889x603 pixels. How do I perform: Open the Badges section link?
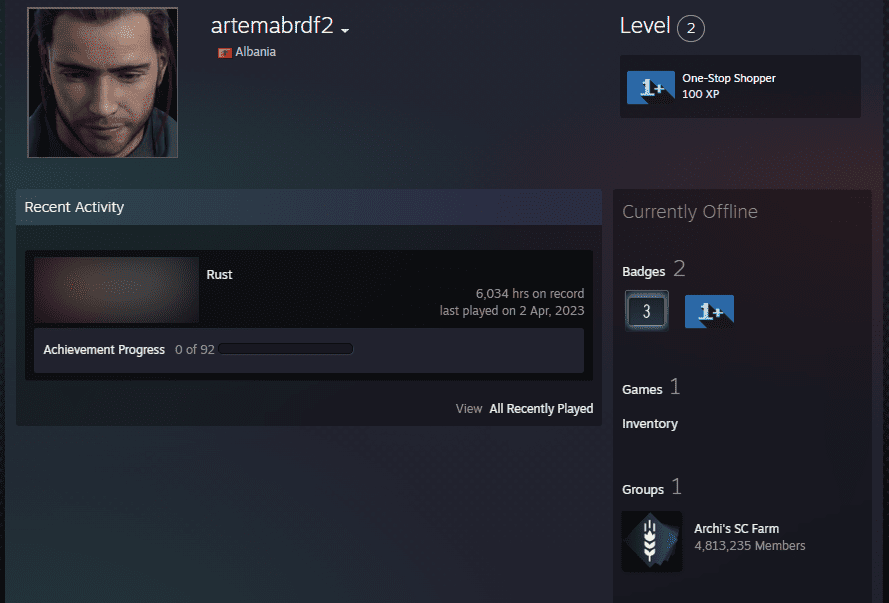point(644,271)
